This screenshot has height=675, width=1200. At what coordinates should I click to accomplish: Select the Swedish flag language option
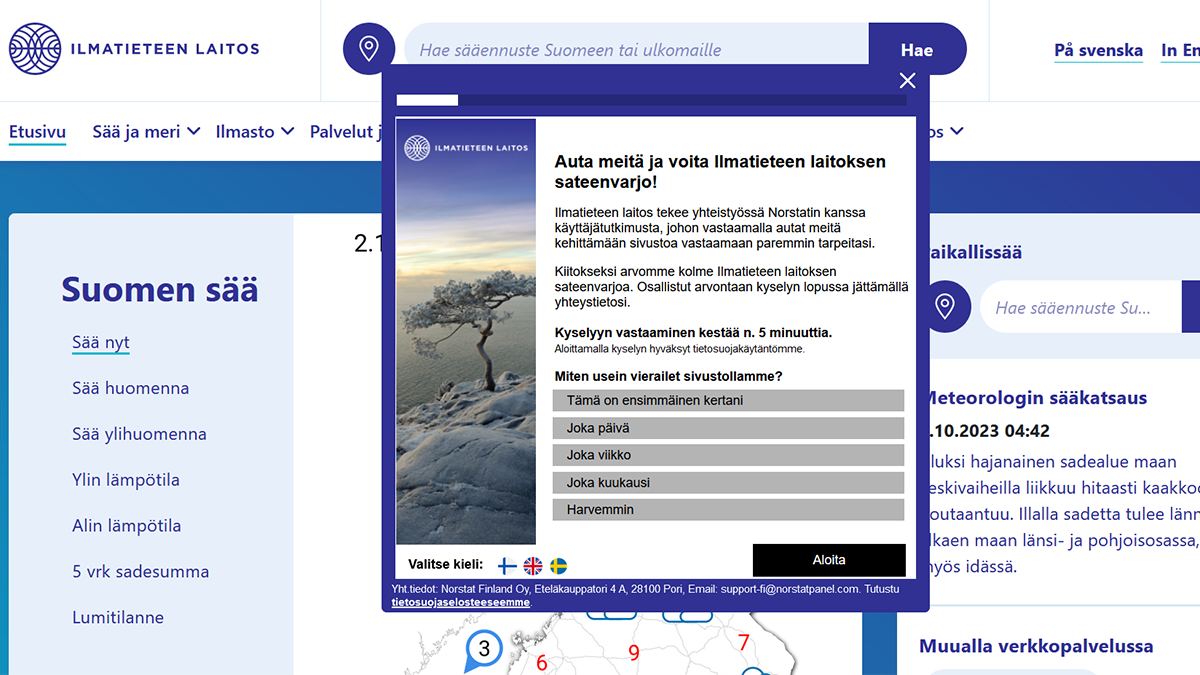[x=560, y=565]
